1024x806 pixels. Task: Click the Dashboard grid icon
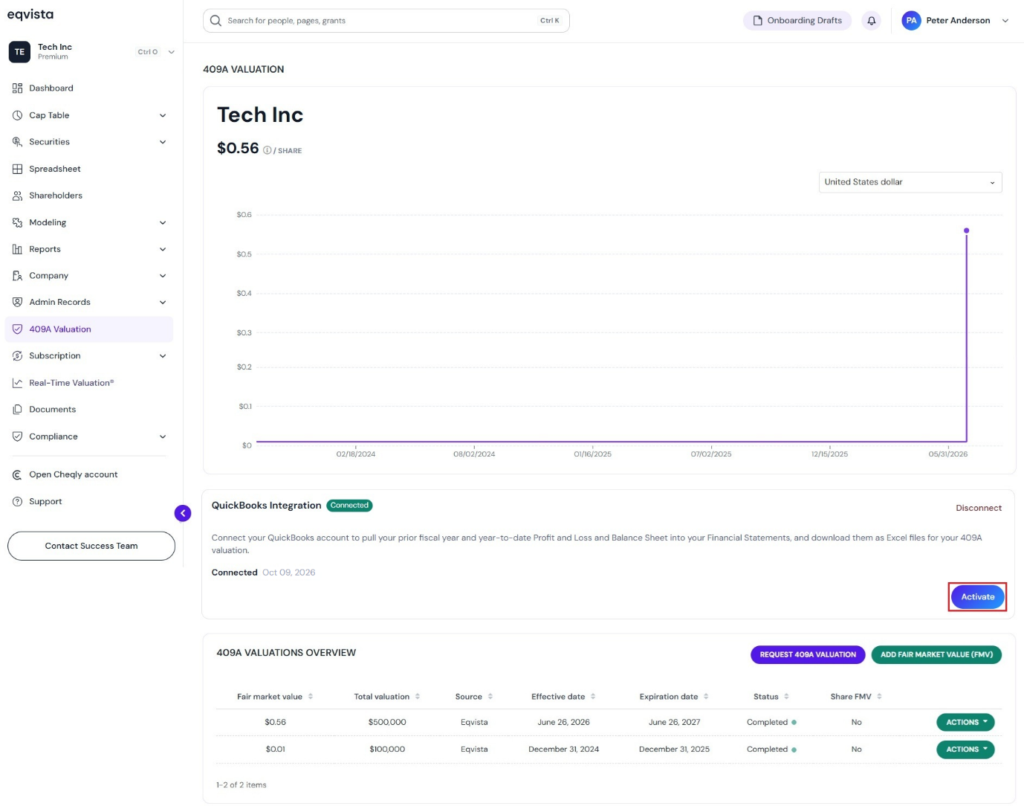(x=18, y=88)
